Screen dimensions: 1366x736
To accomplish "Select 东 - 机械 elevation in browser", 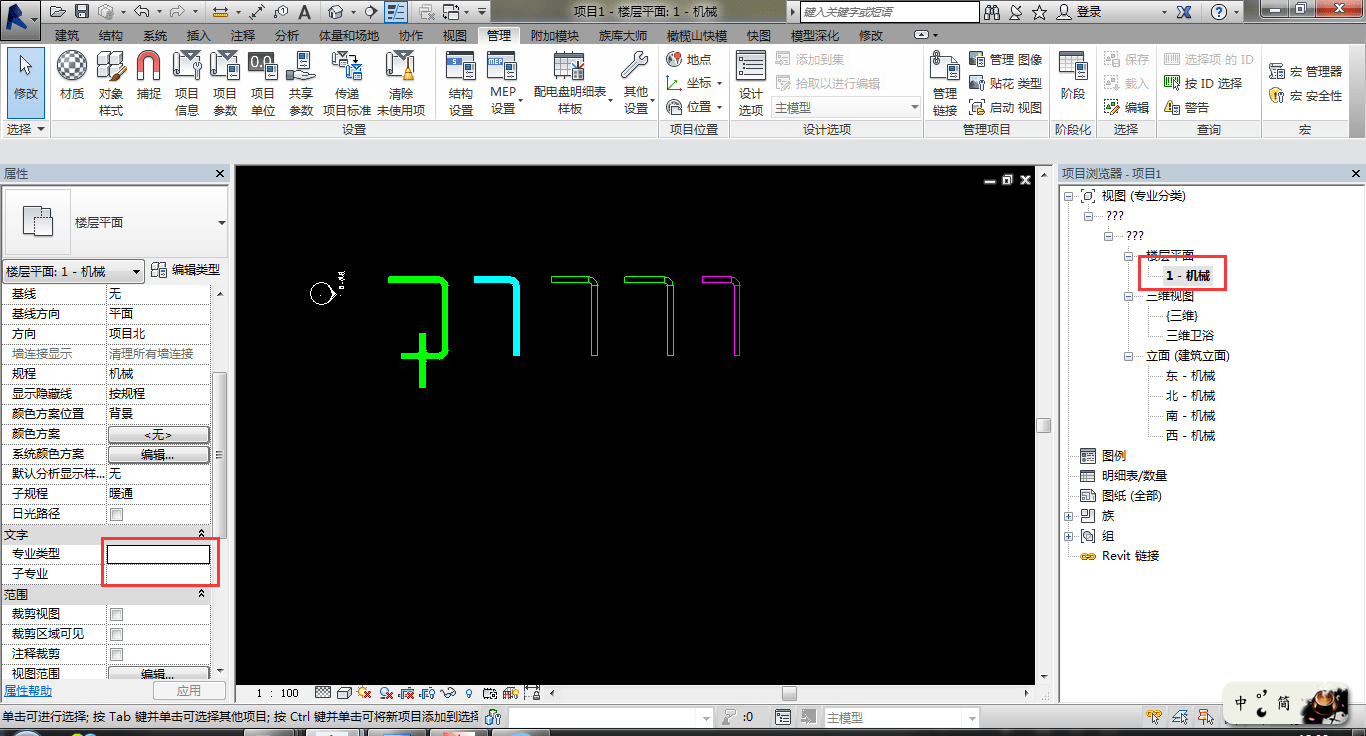I will click(1190, 376).
